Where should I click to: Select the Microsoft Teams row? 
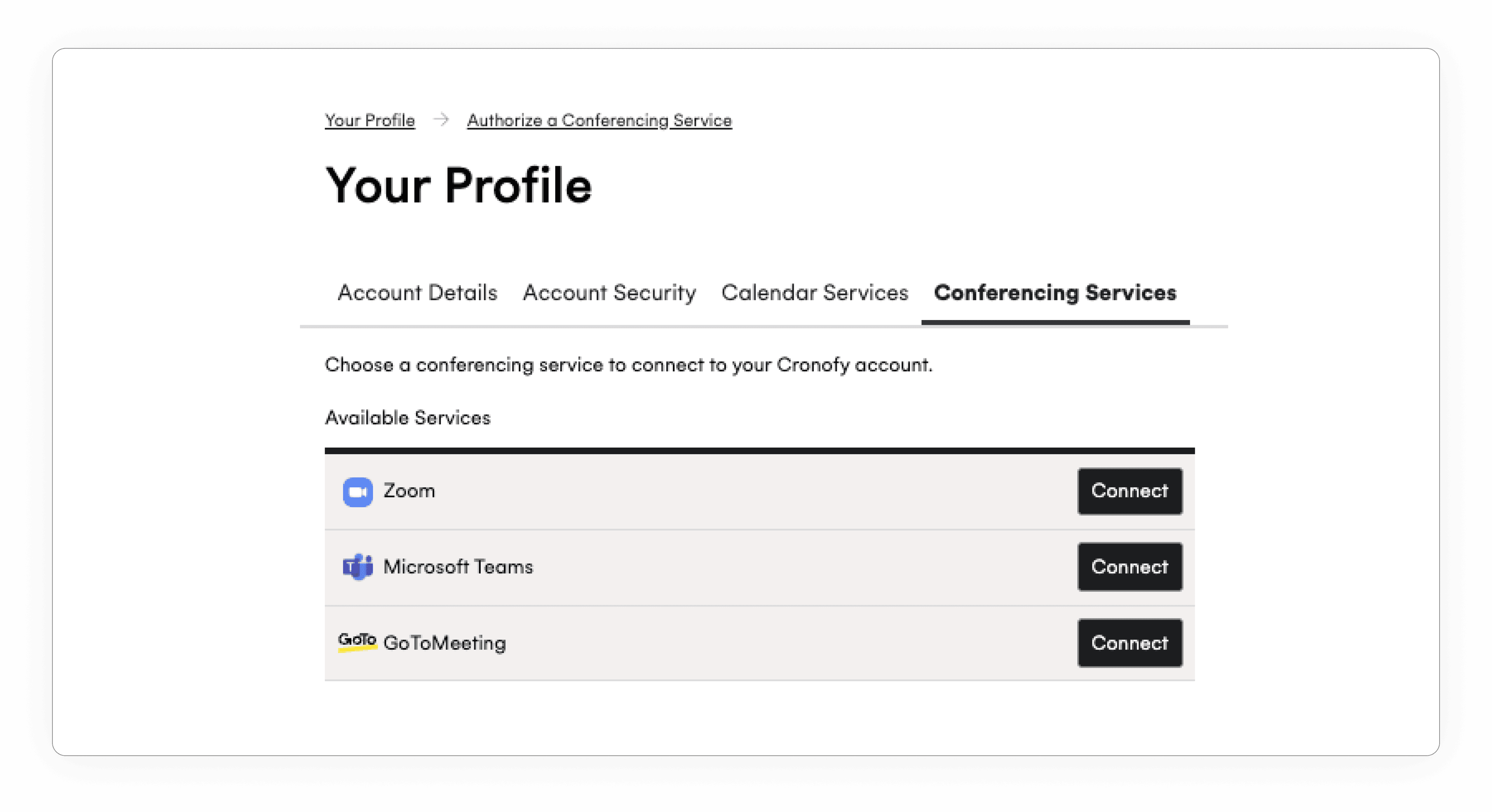click(695, 567)
